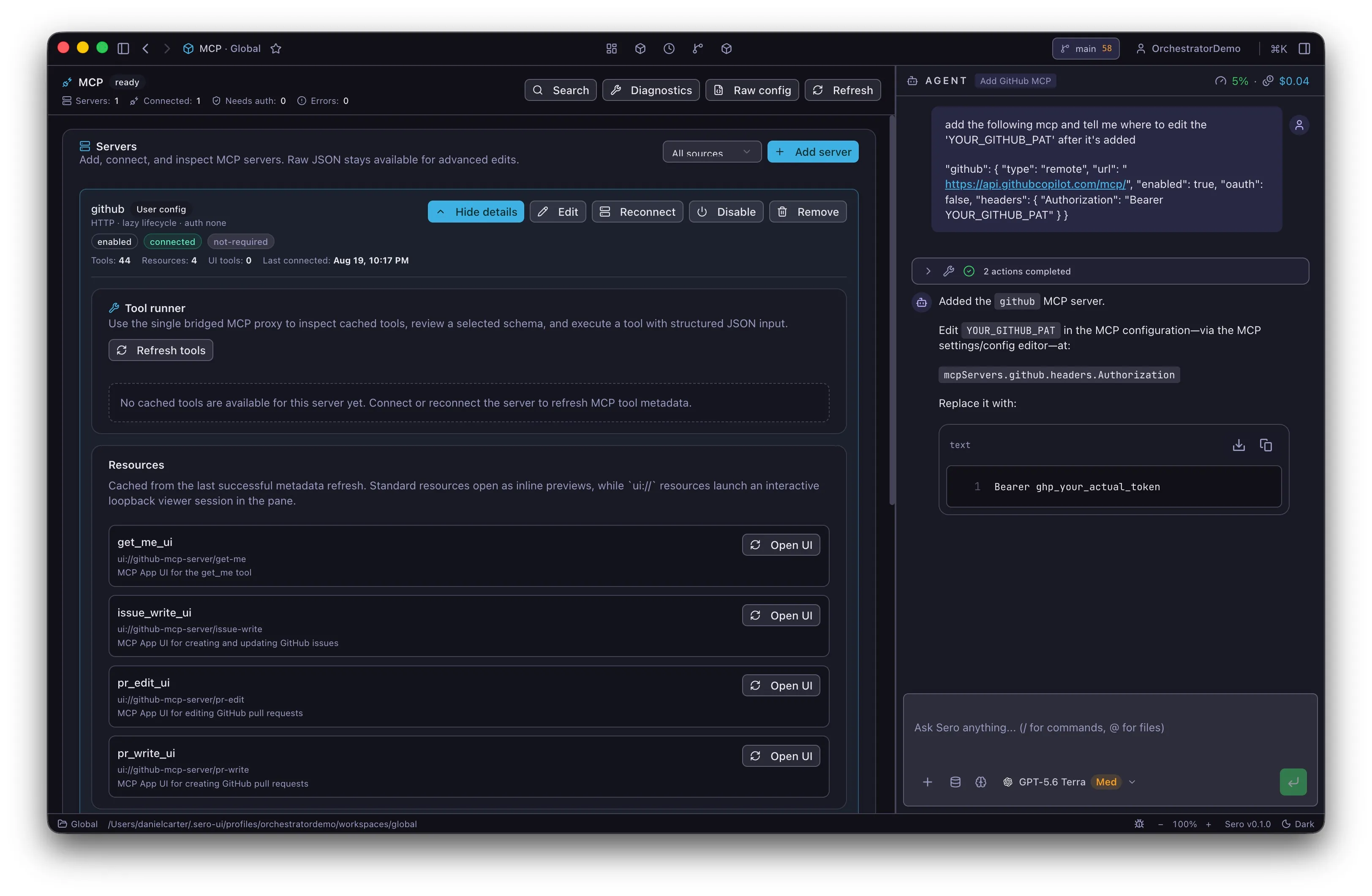This screenshot has width=1372, height=896.
Task: Download the text code block
Action: (x=1239, y=445)
